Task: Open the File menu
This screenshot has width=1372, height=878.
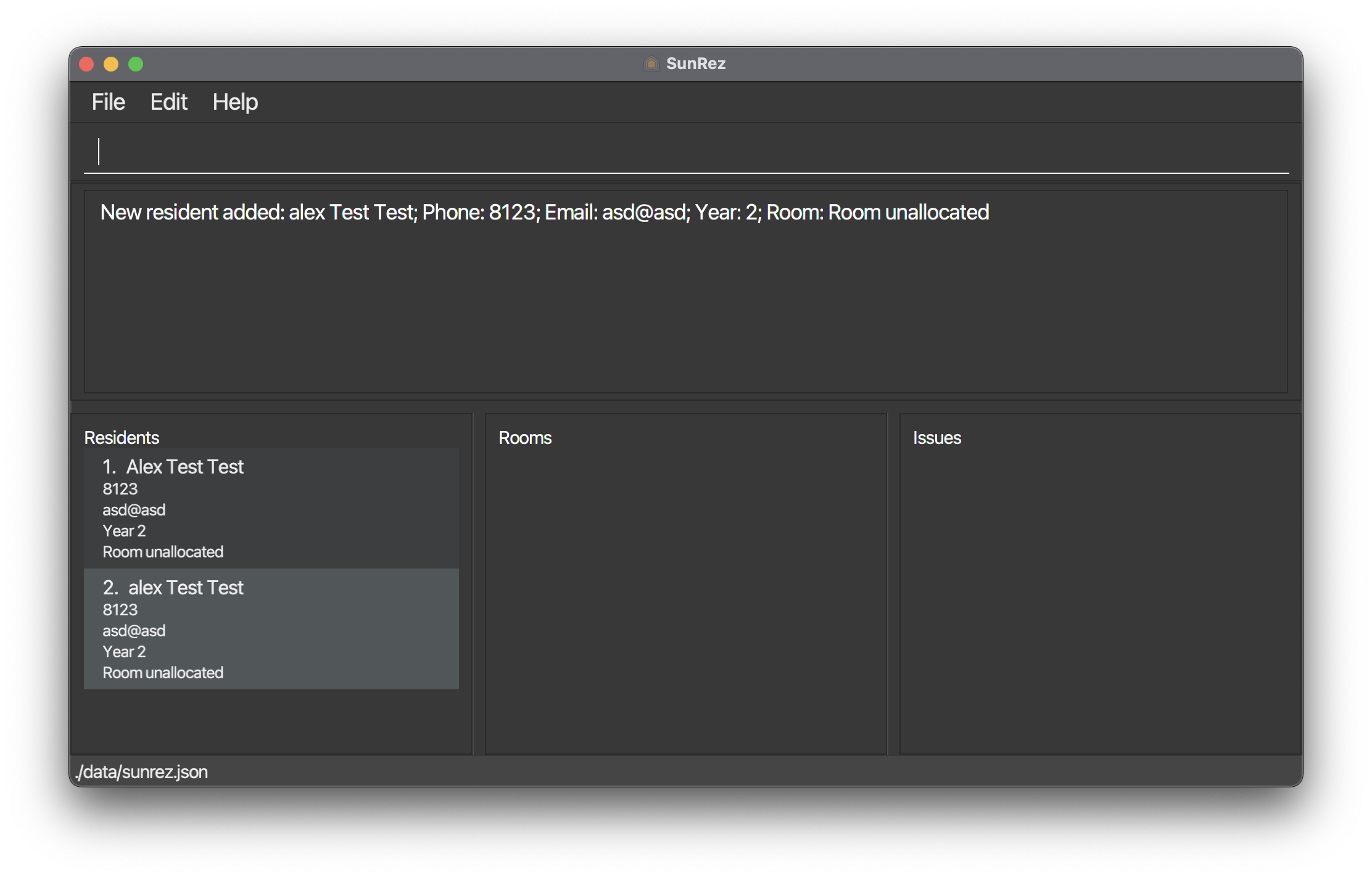Action: coord(108,102)
